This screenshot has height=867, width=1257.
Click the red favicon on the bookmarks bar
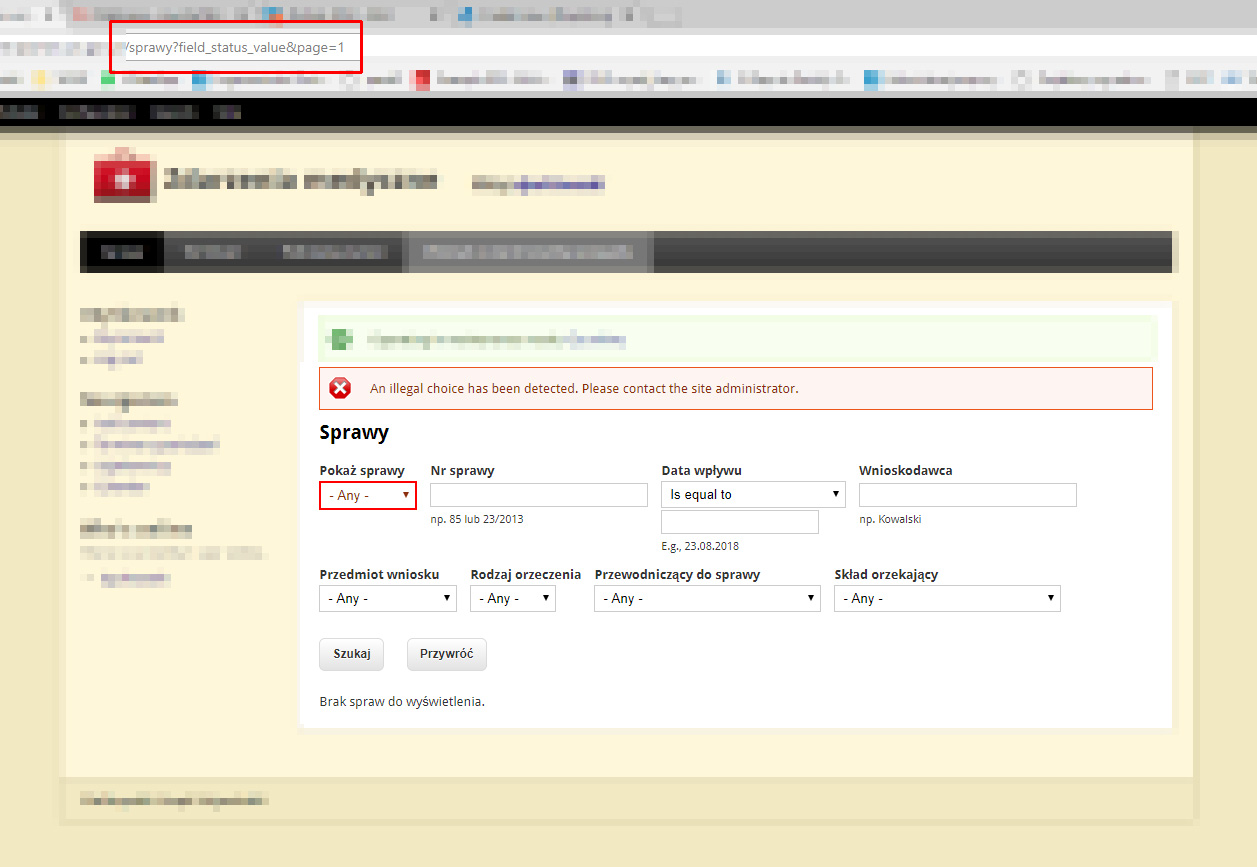[421, 80]
